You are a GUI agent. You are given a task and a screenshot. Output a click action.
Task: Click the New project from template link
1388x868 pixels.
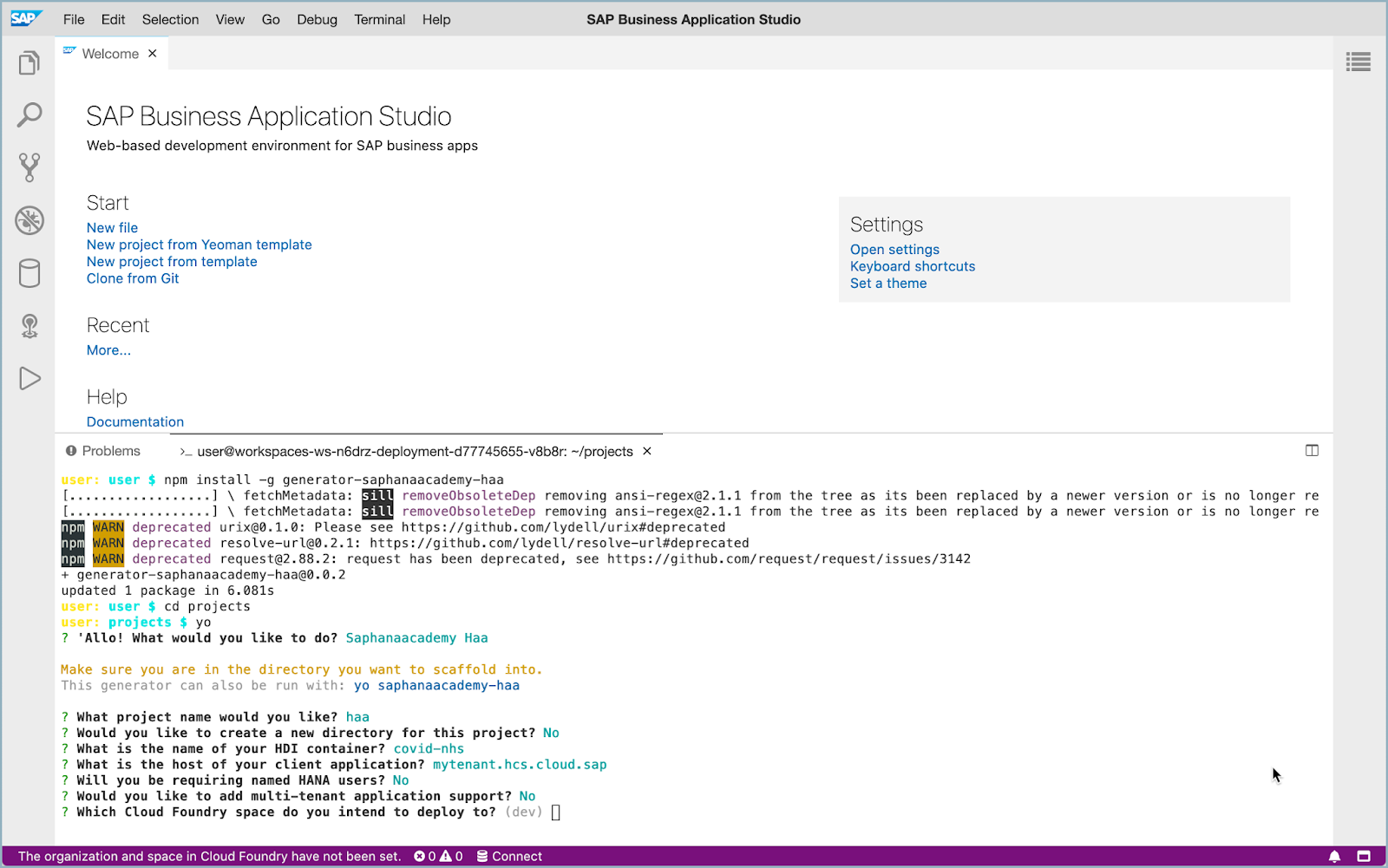click(x=172, y=262)
